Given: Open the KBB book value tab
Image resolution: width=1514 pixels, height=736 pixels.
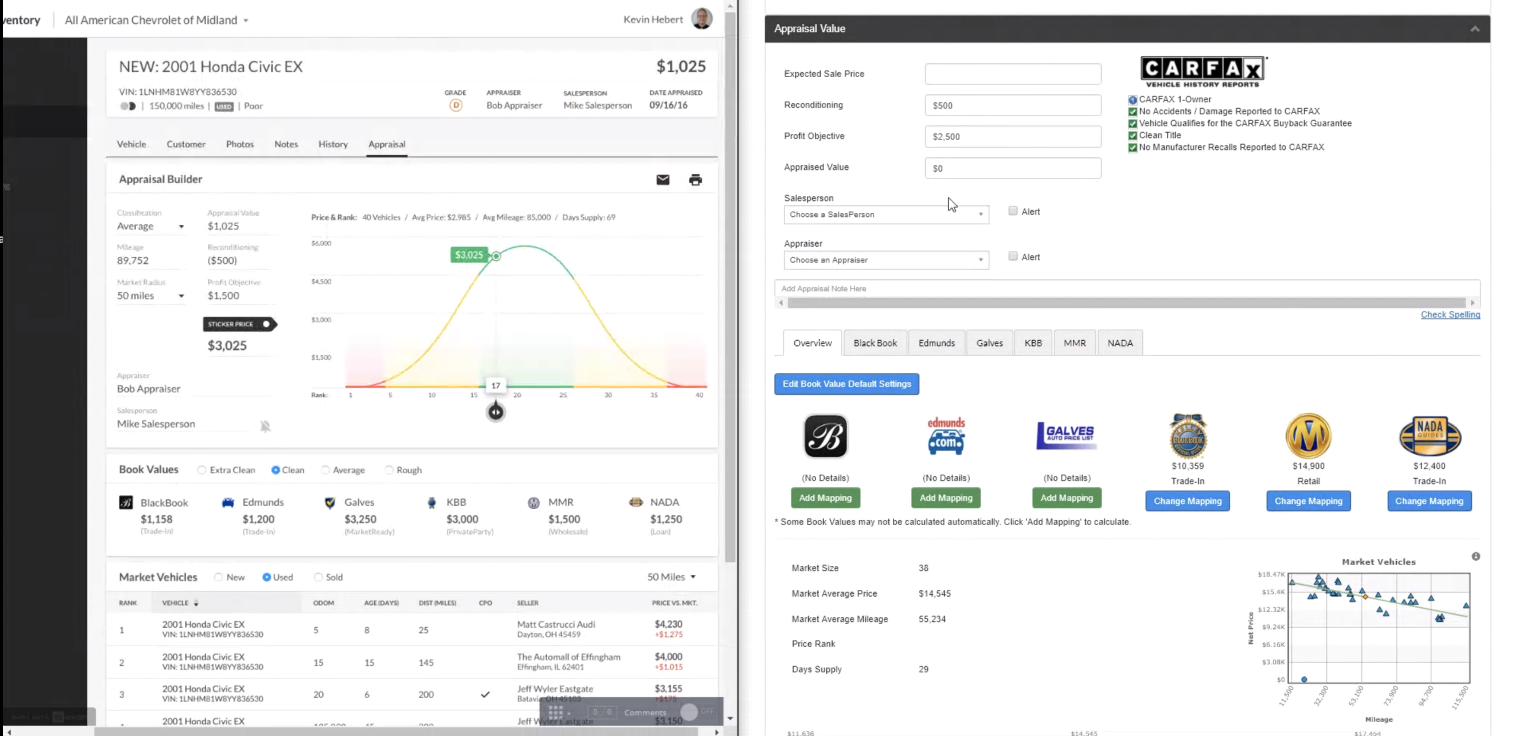Looking at the screenshot, I should click(x=1033, y=343).
